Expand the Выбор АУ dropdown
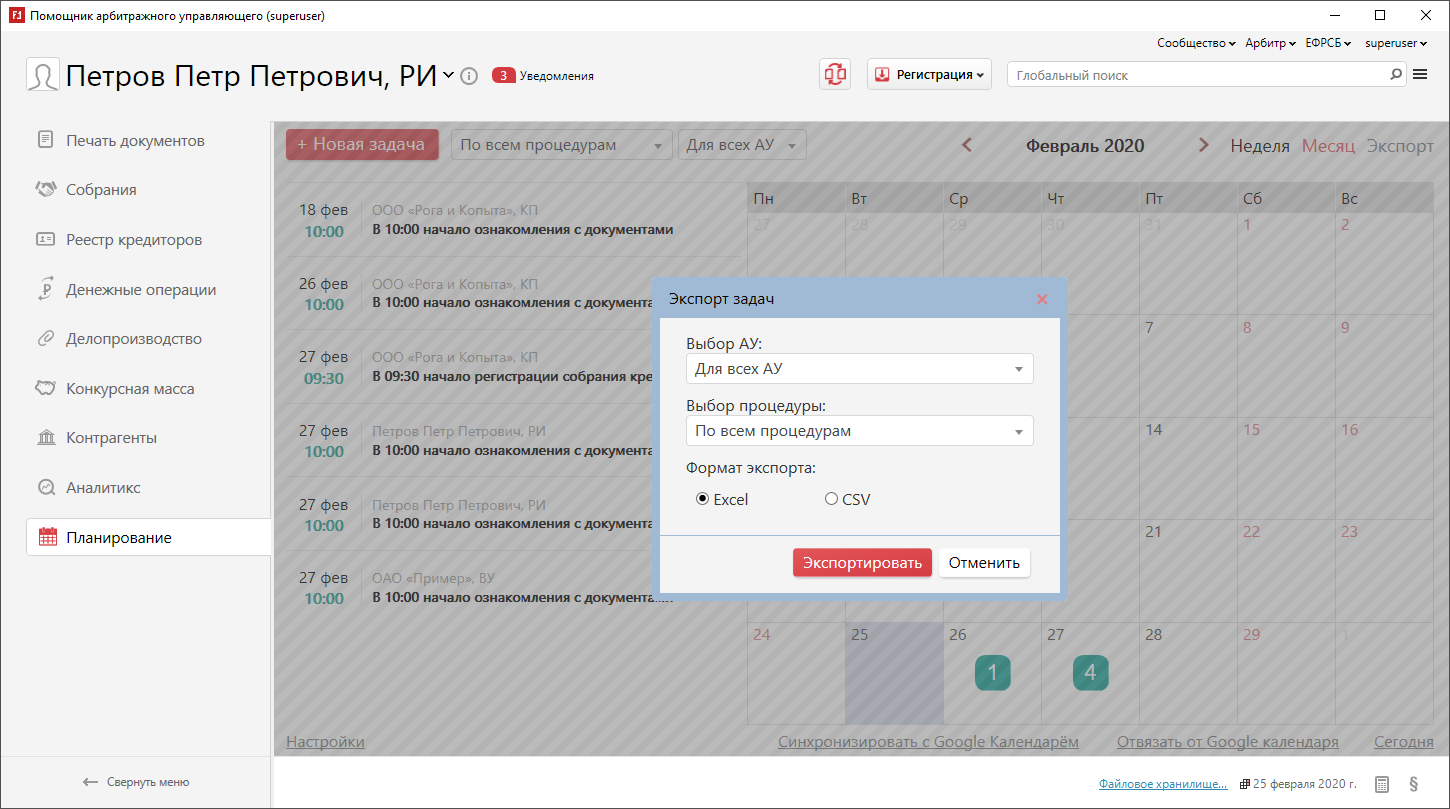Image resolution: width=1450 pixels, height=809 pixels. click(859, 369)
